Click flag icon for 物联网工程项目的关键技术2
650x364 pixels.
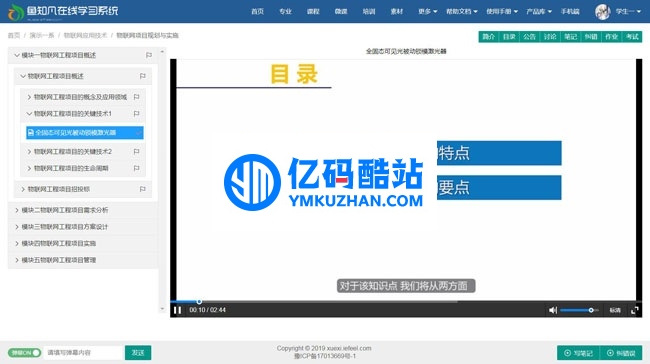tap(136, 152)
